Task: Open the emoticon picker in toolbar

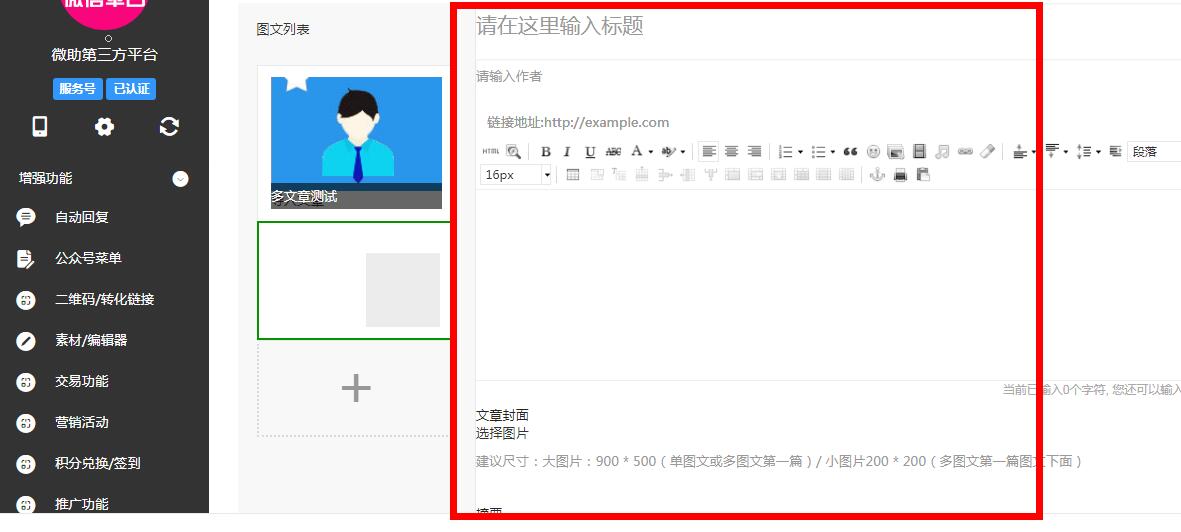Action: coord(873,152)
